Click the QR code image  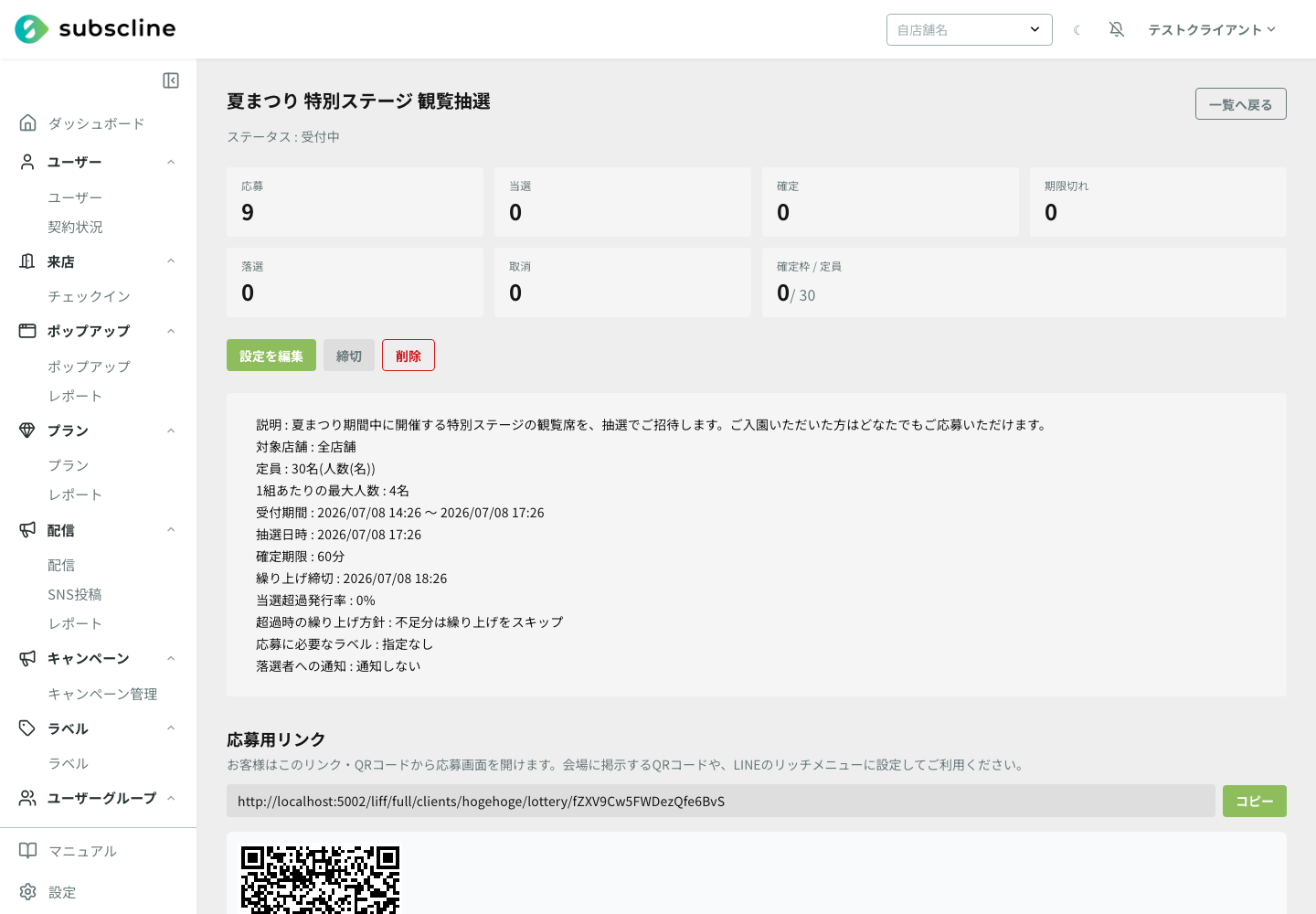321,879
